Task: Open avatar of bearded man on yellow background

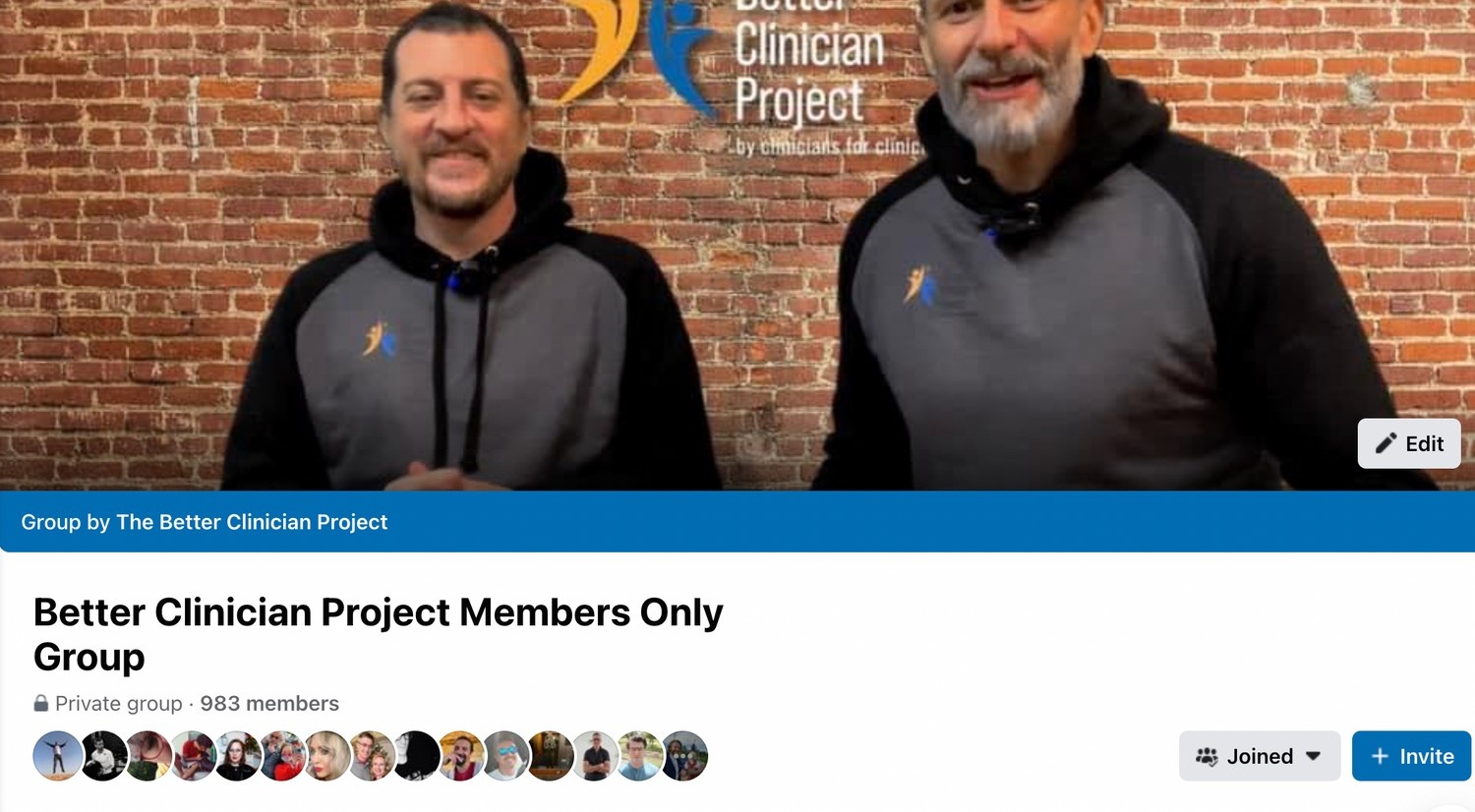Action: pos(461,756)
